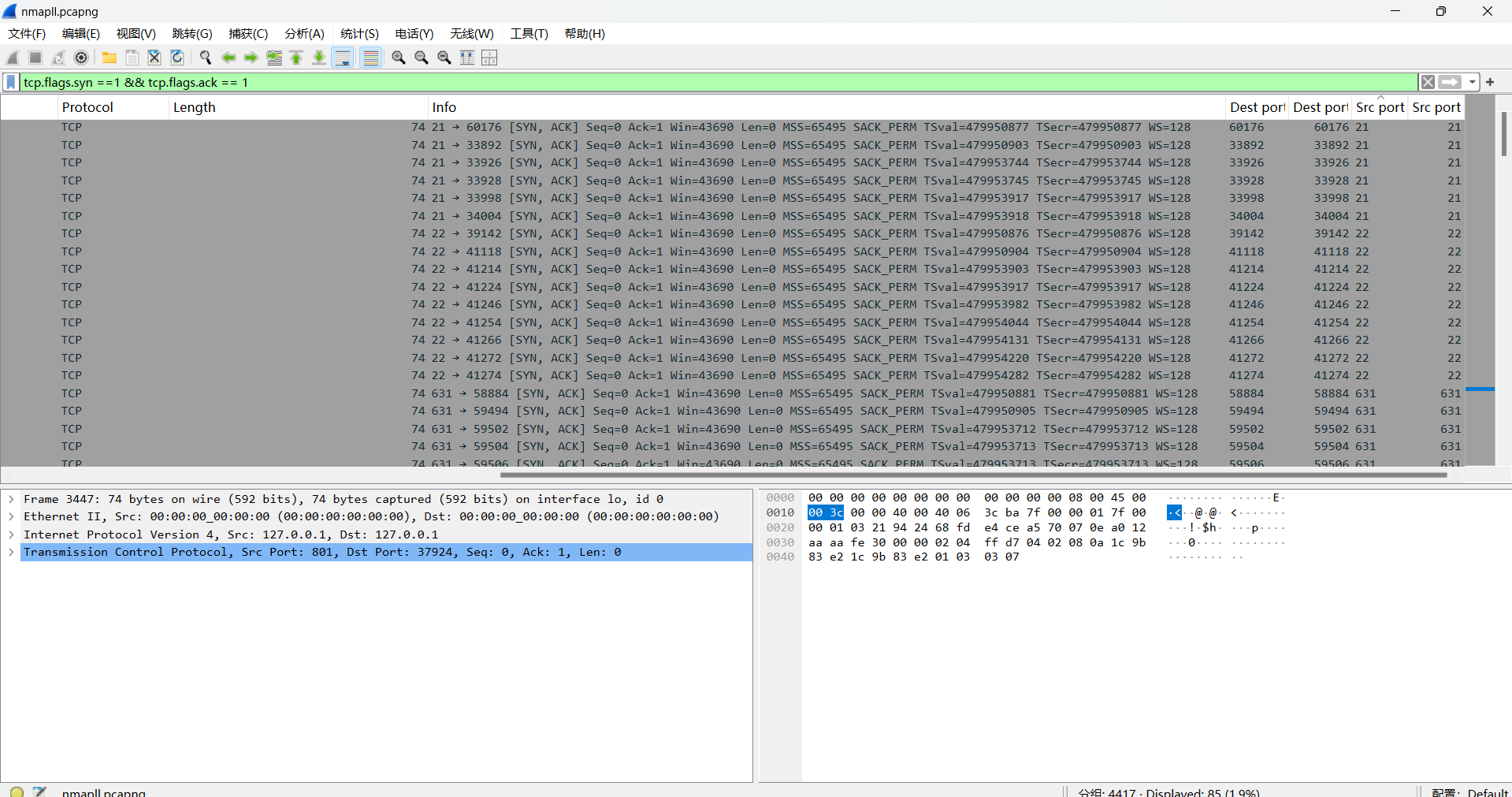Click into the display filter text field

[x=717, y=82]
